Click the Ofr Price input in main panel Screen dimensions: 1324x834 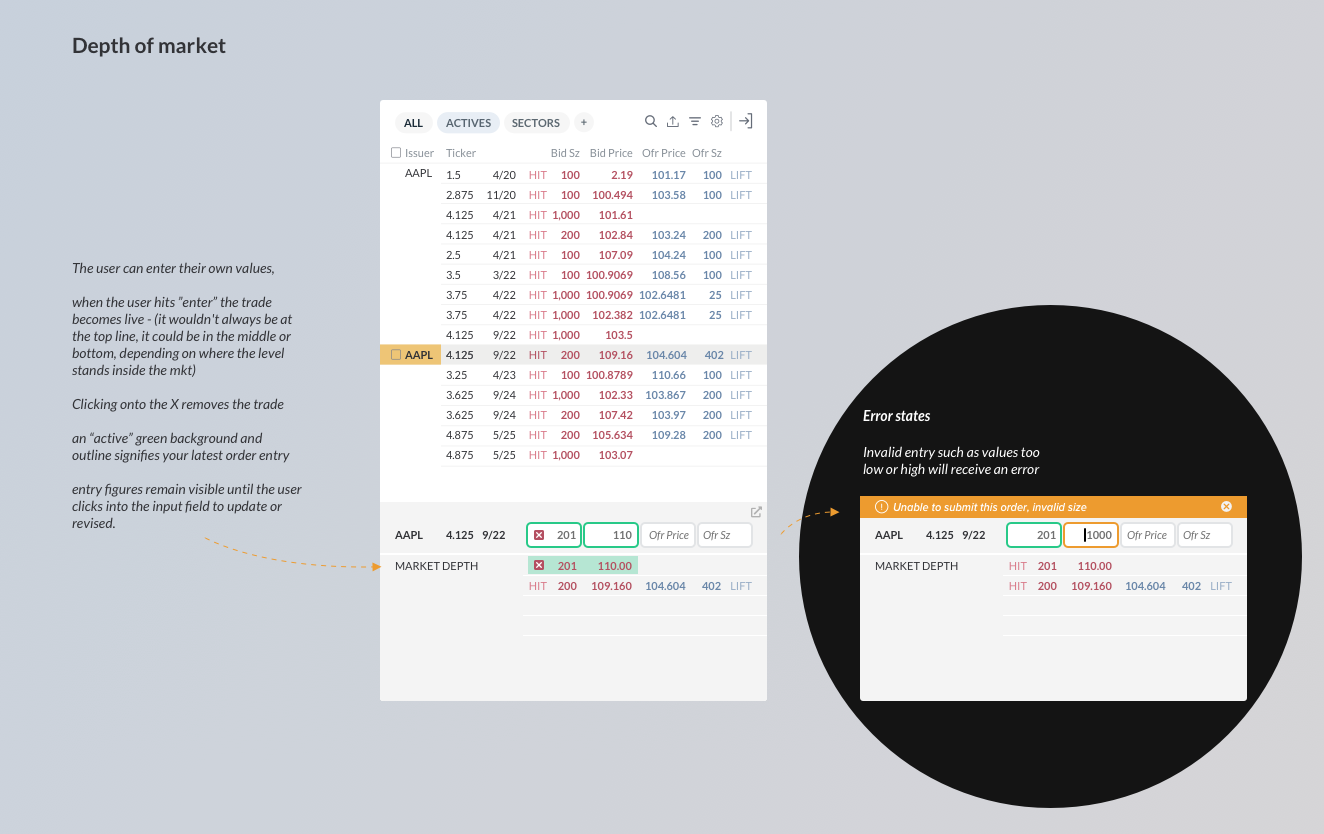pyautogui.click(x=668, y=535)
